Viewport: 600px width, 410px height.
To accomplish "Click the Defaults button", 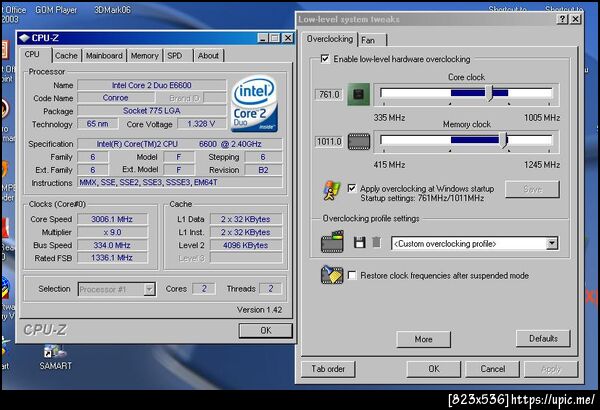I will [x=543, y=338].
